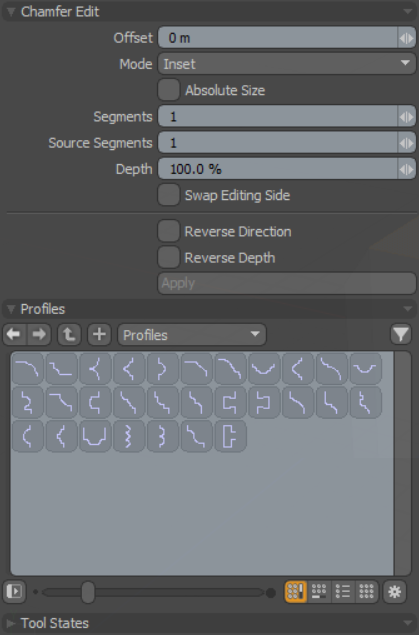Open browser settings gear icon
Viewport: 419px width, 636px height.
395,592
